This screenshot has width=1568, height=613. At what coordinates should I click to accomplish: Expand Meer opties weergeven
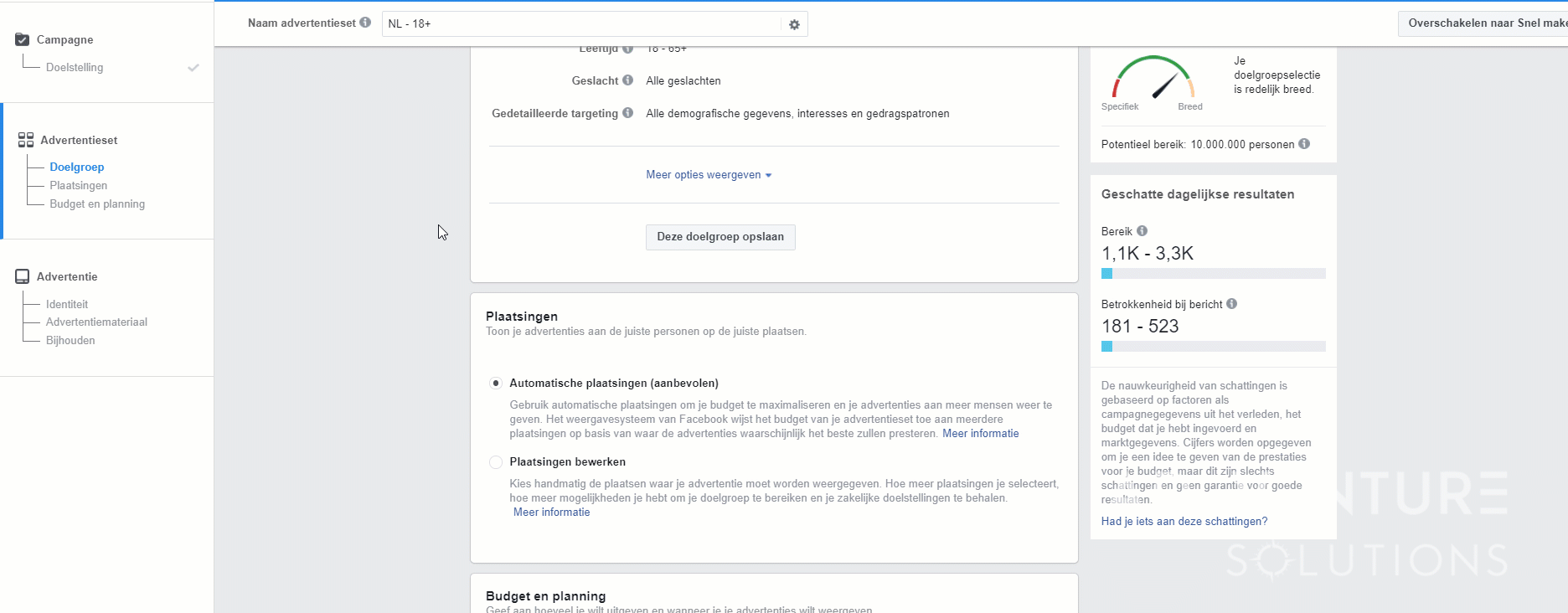pyautogui.click(x=708, y=175)
